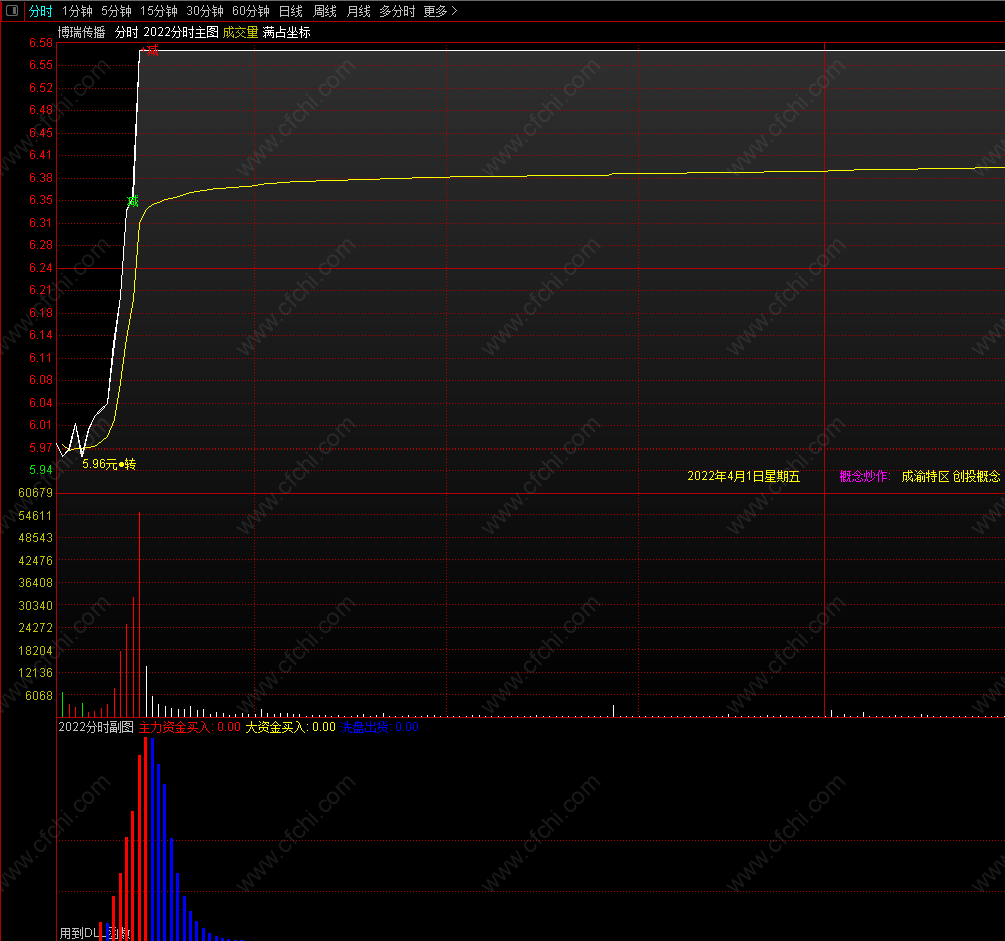Select the 分时 intraday tab
Viewport: 1005px width, 941px height.
[40, 11]
